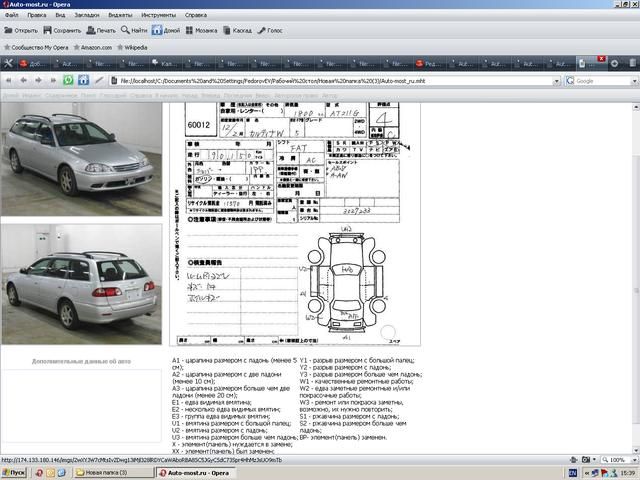
Task: Click the Opera quick launch icon
Action: coord(39,473)
